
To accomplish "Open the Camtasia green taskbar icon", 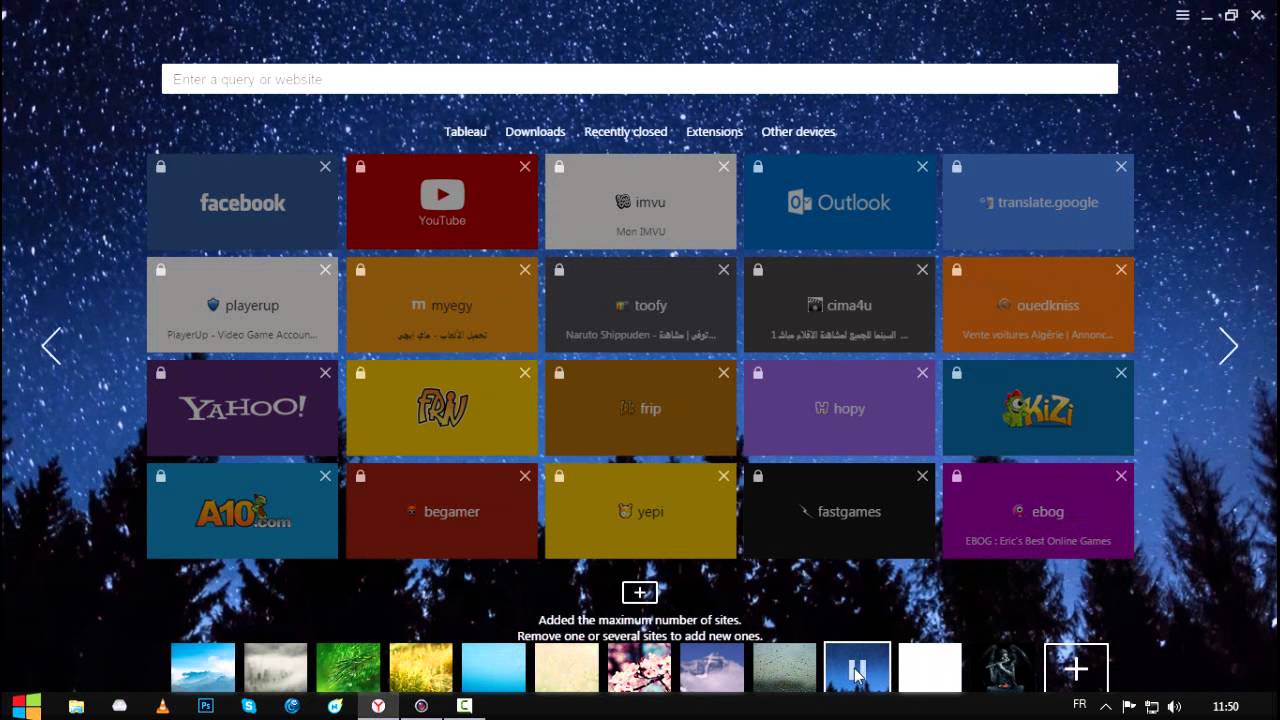I will point(464,706).
